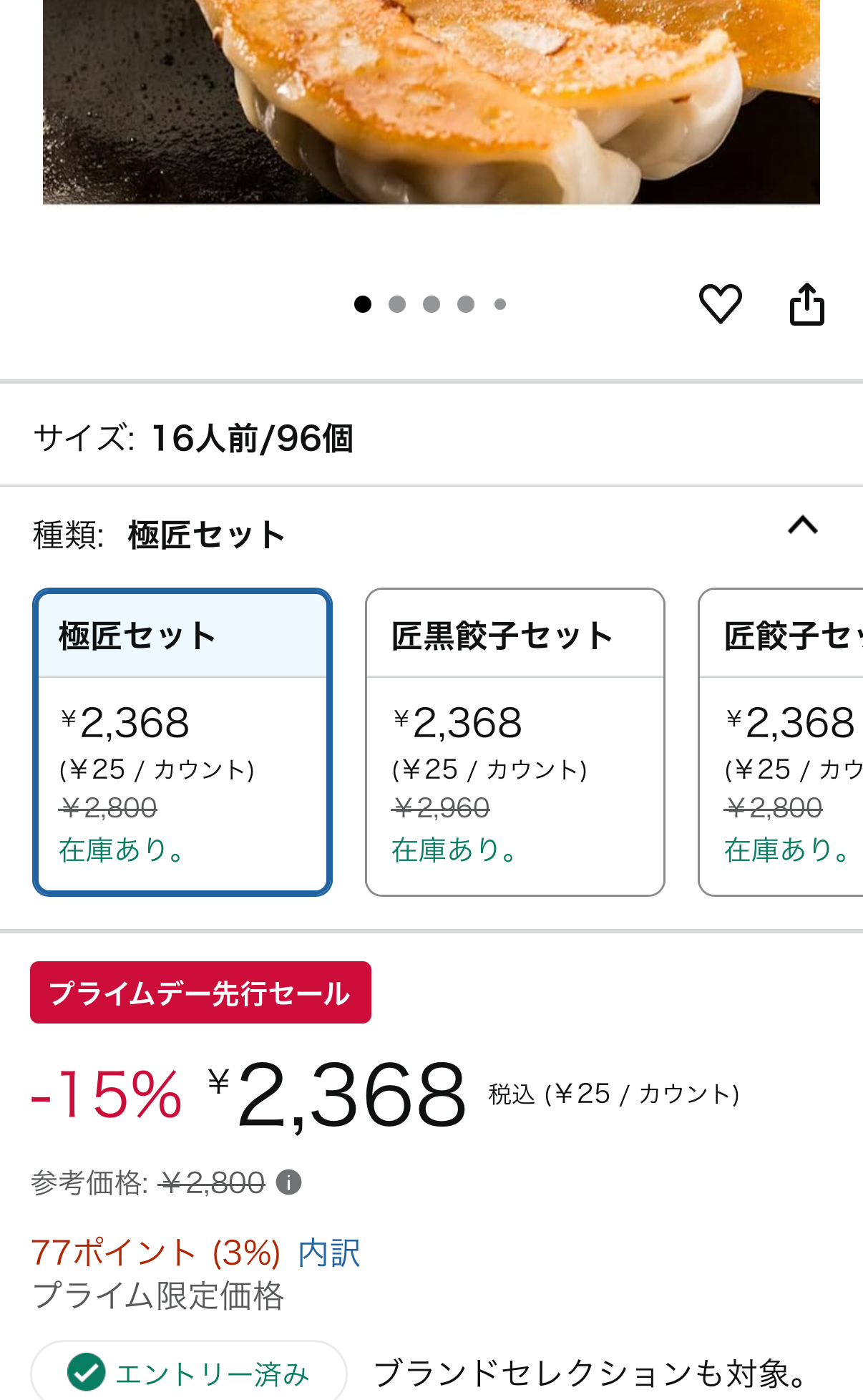Jump to second image carousel dot

397,304
